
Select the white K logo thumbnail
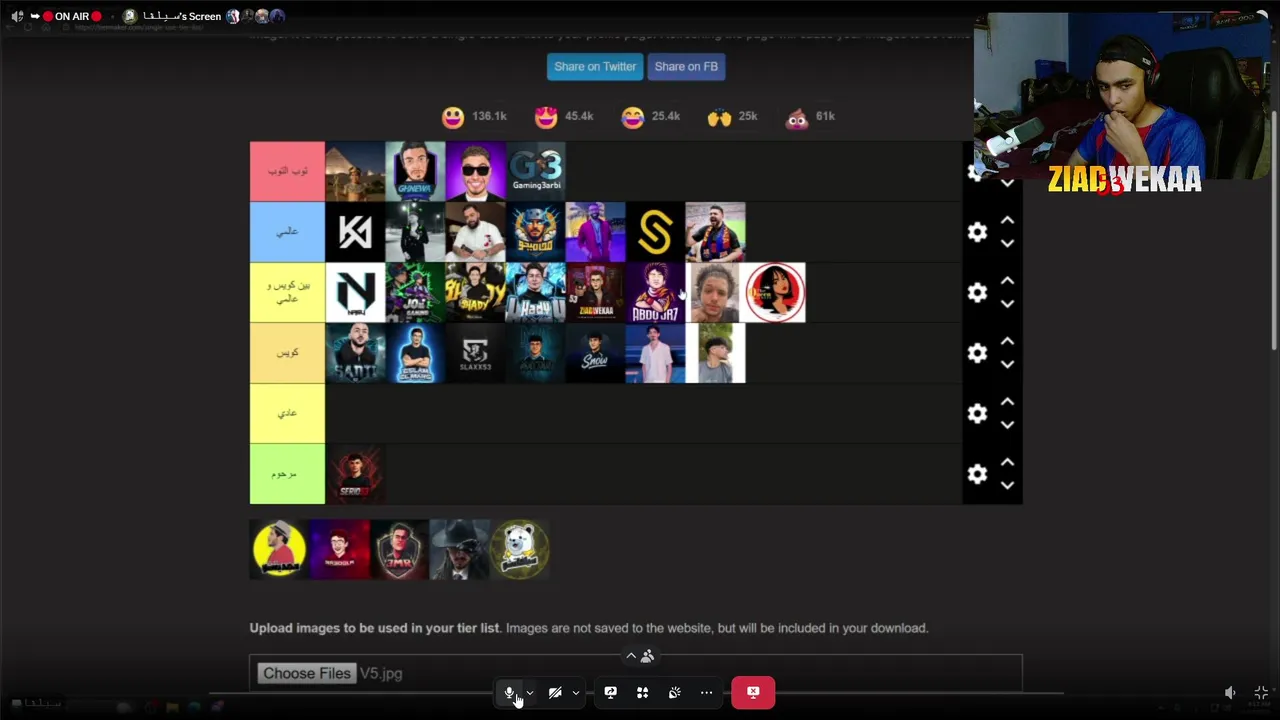point(355,232)
